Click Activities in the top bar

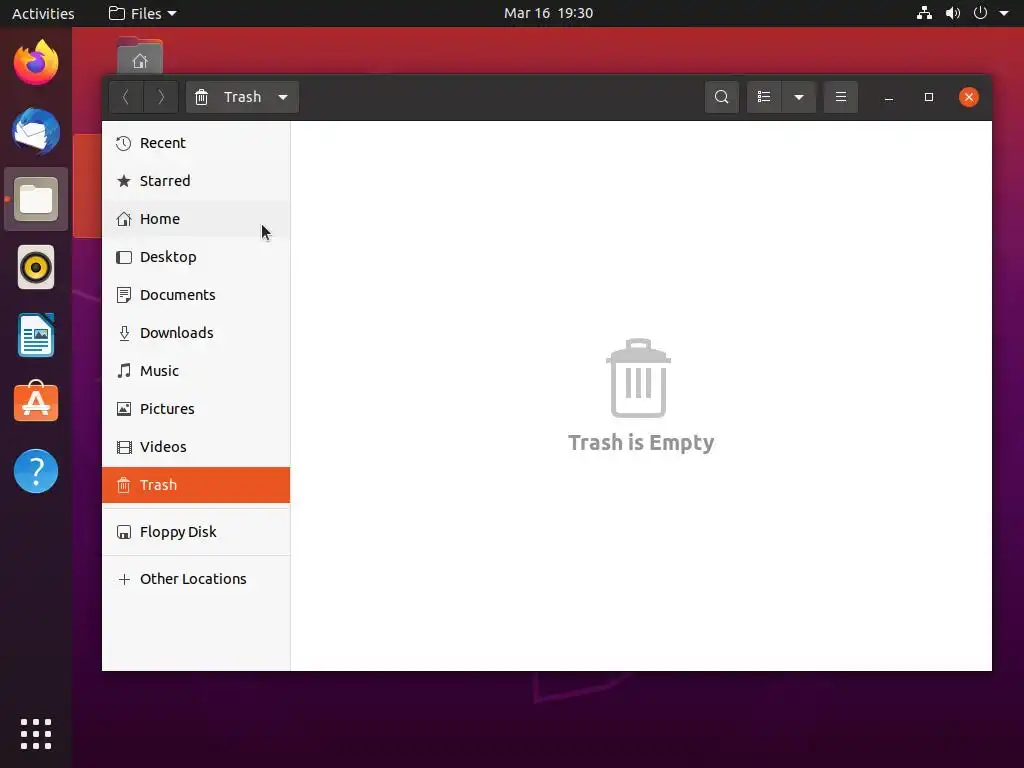point(43,13)
